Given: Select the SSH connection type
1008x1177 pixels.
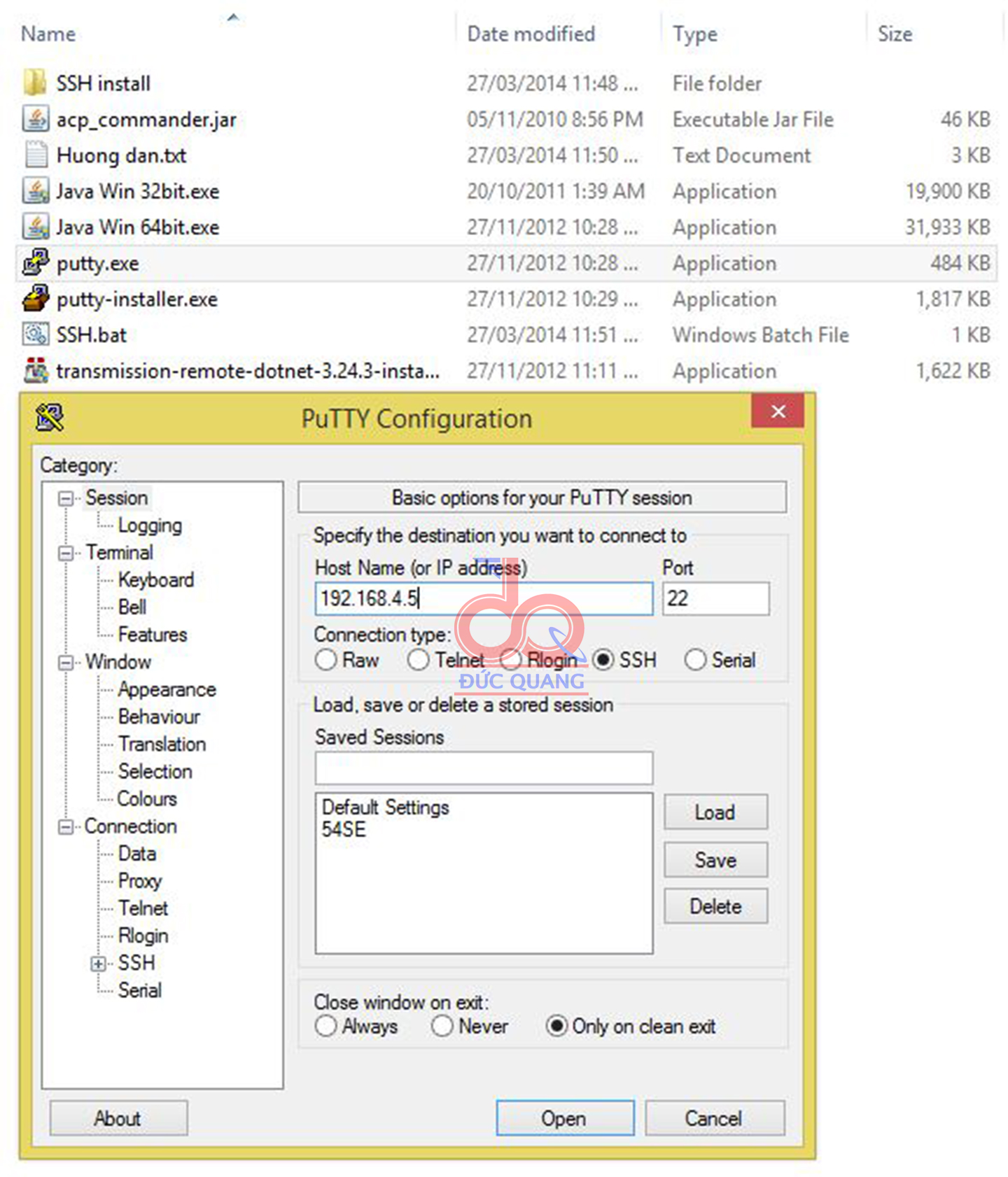Looking at the screenshot, I should 603,660.
